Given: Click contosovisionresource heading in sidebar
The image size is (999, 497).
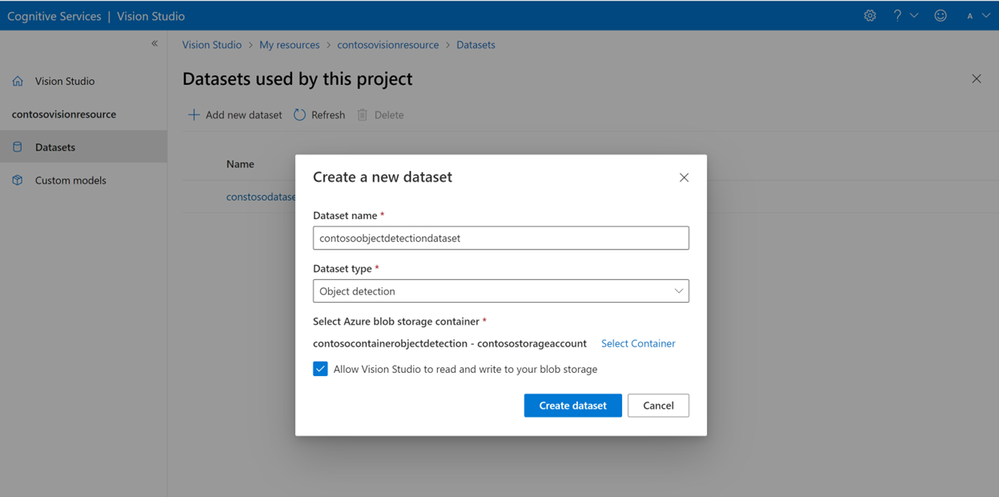Looking at the screenshot, I should (64, 115).
